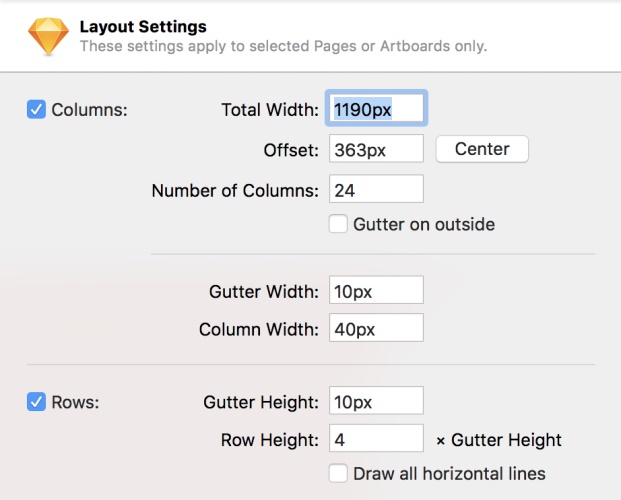Viewport: 621px width, 500px height.
Task: Click the Gutter Width input field
Action: coord(376,291)
